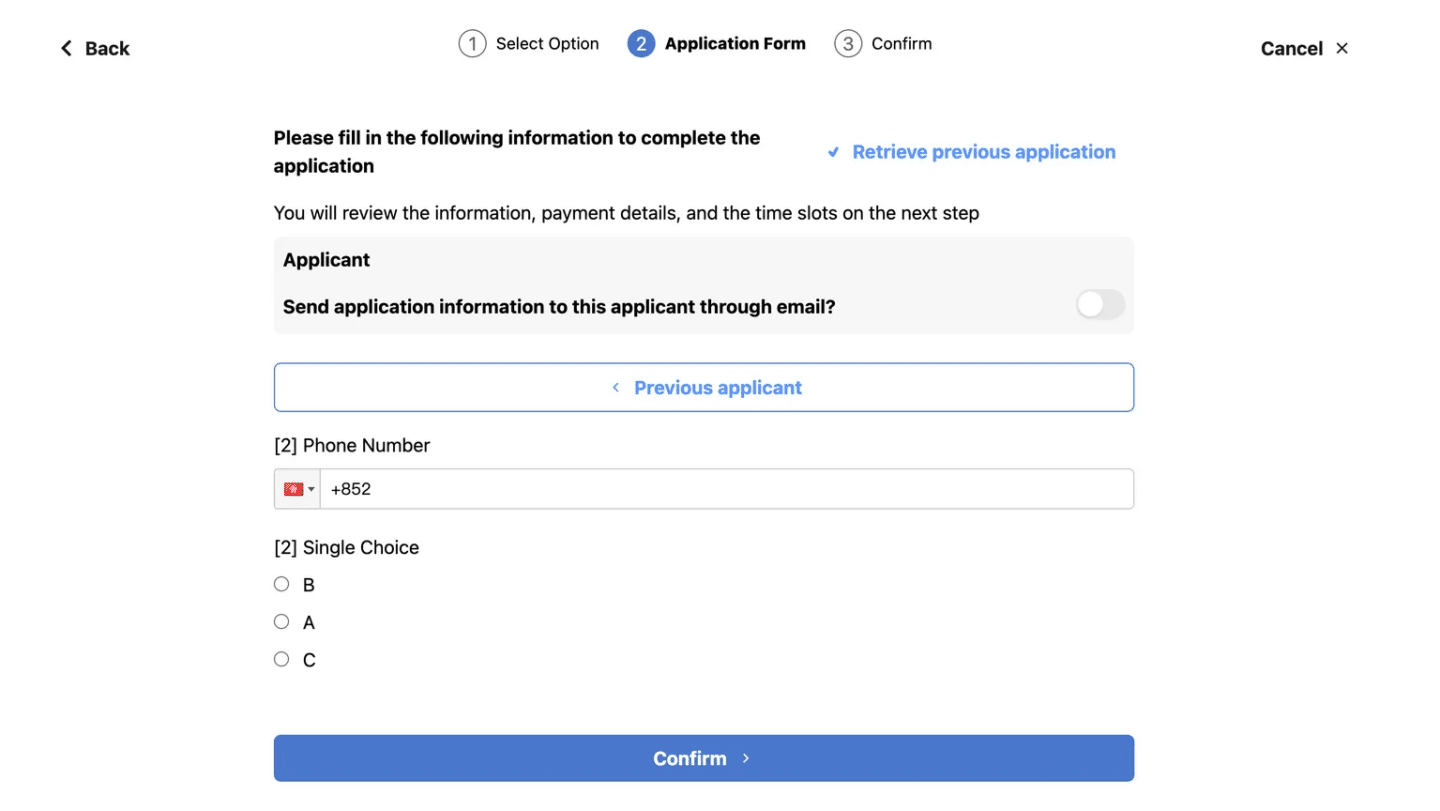Open the Confirm step label
The image size is (1440, 811).
click(901, 44)
